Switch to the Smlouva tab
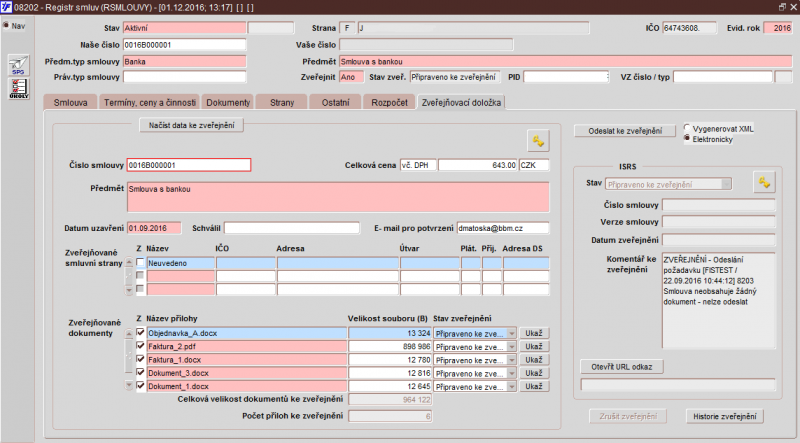800x443 pixels. tap(70, 102)
